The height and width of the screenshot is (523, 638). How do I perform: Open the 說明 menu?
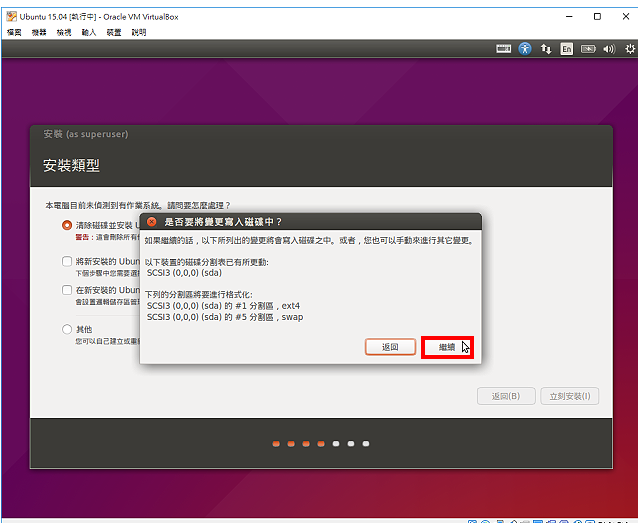(139, 33)
